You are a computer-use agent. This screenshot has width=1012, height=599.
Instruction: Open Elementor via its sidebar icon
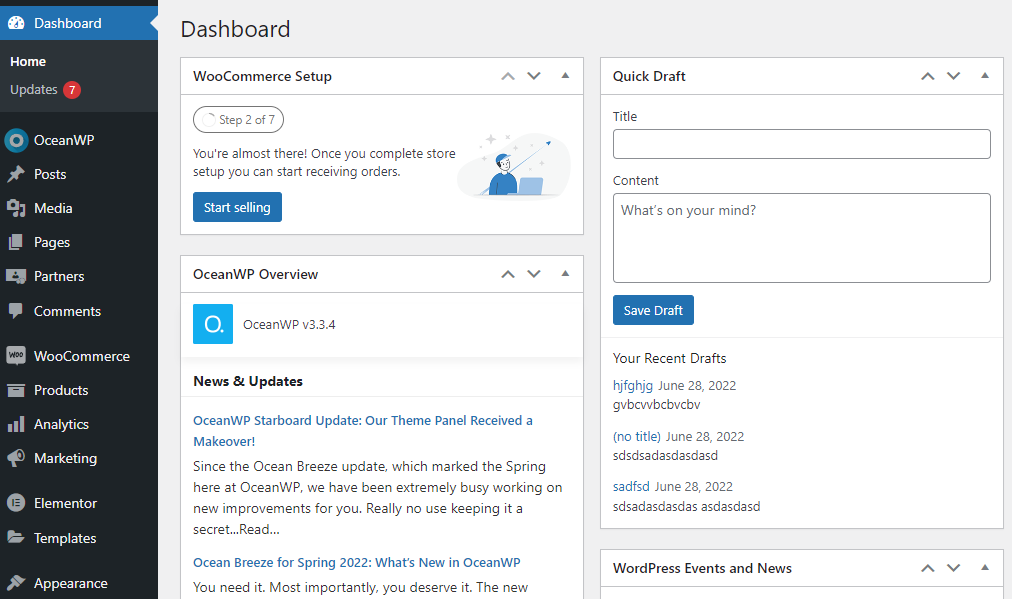pyautogui.click(x=15, y=503)
